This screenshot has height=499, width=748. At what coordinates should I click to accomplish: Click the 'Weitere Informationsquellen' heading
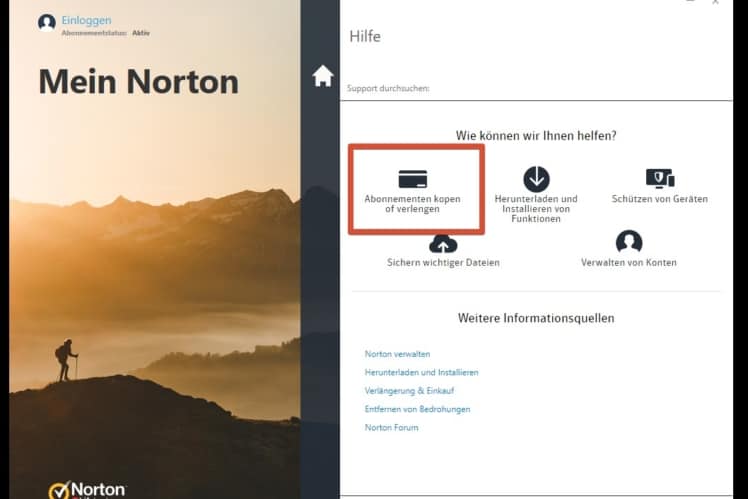(x=536, y=318)
